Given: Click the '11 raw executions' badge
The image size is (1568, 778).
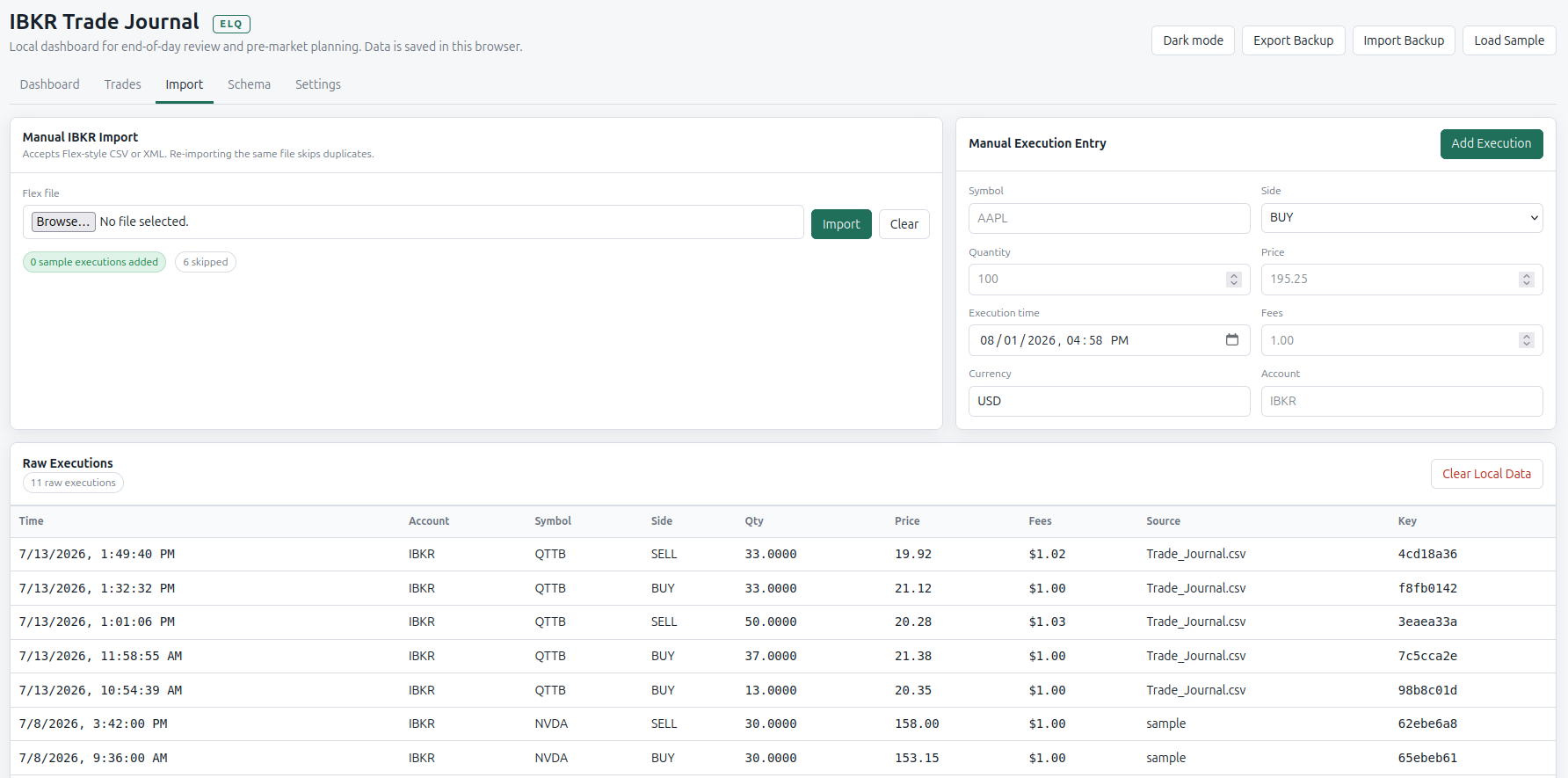Looking at the screenshot, I should click(x=73, y=483).
